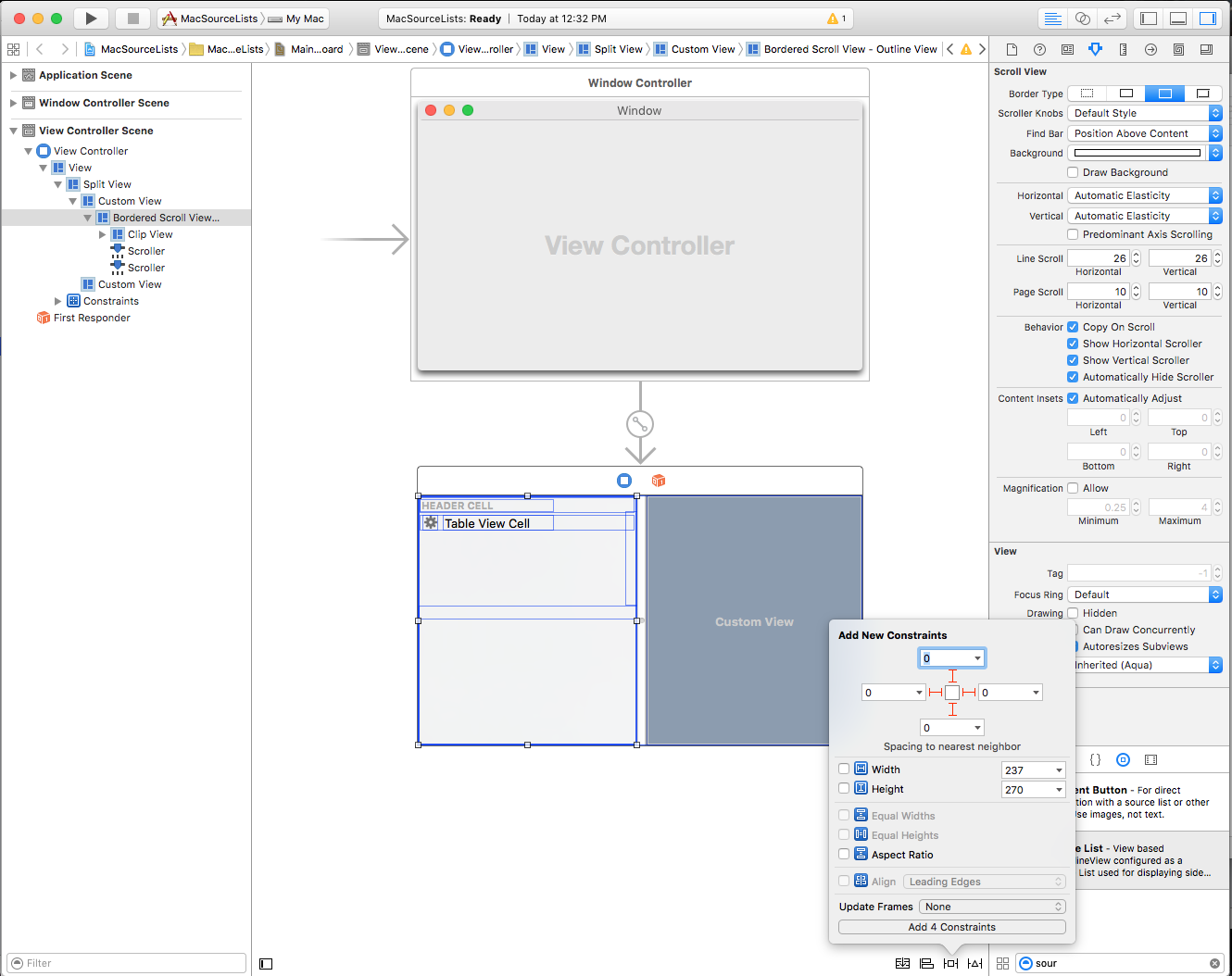The image size is (1232, 976).
Task: Select the Size inspector ruler icon
Action: click(x=1123, y=49)
